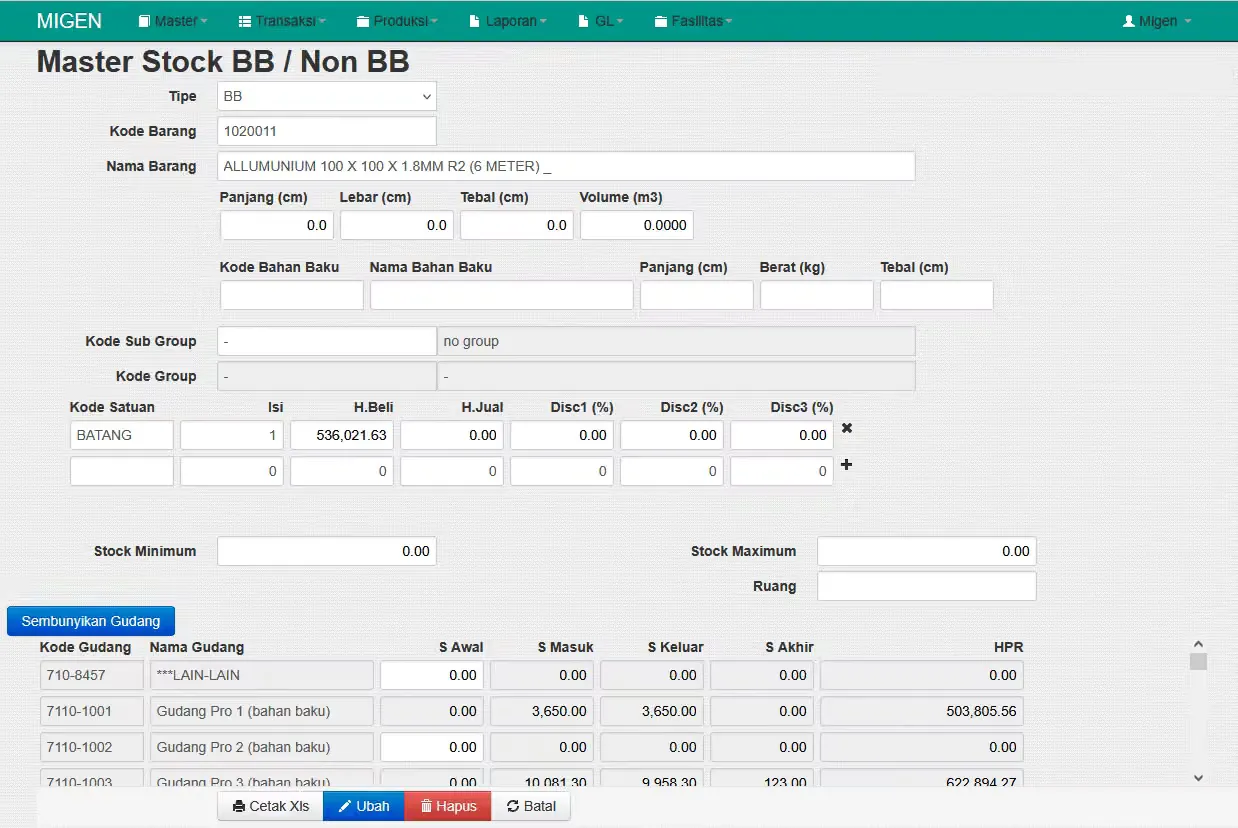Click the Batal button
Viewport: 1238px width, 828px height.
(x=530, y=806)
